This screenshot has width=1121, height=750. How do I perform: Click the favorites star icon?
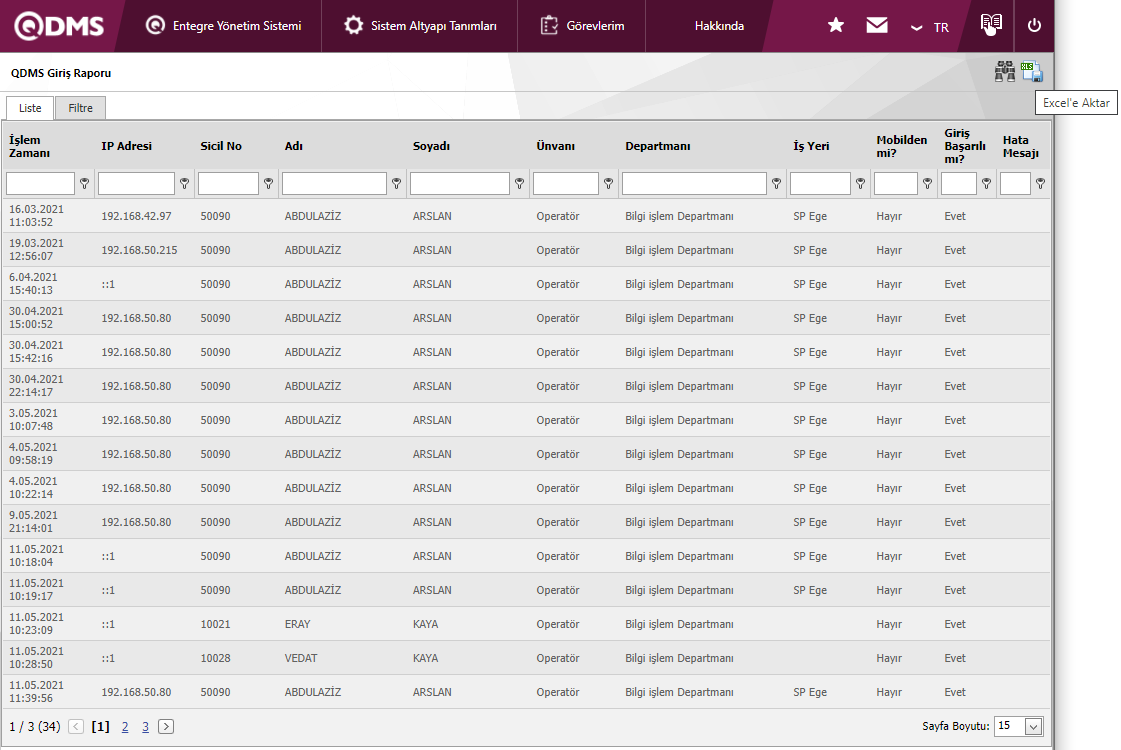[x=836, y=26]
